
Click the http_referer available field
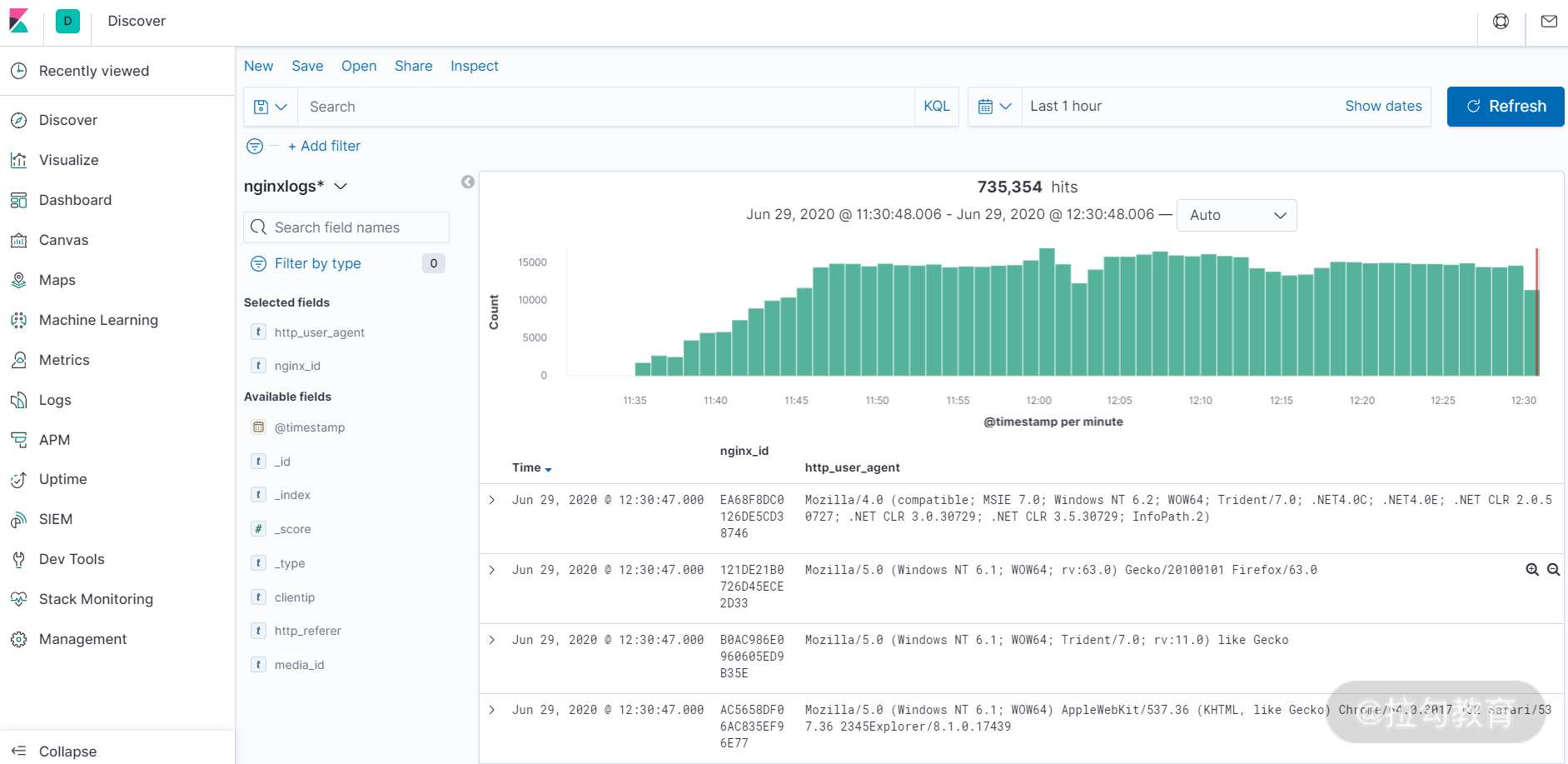(307, 631)
